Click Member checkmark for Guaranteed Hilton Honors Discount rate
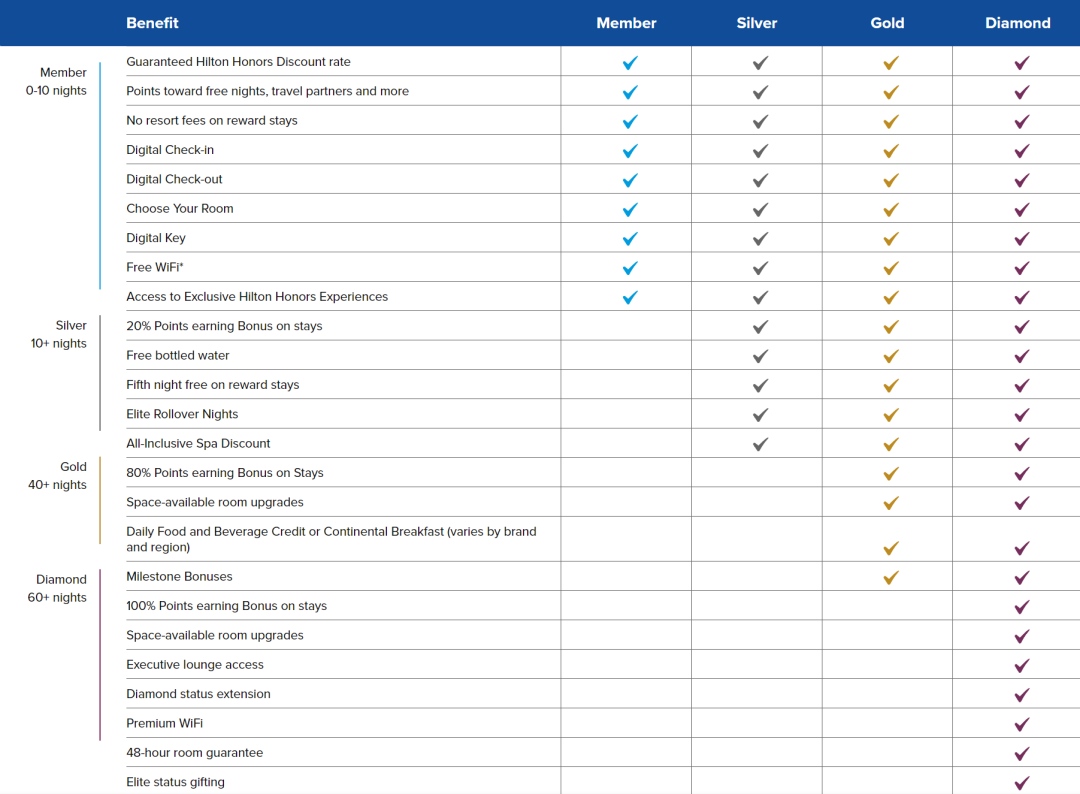 630,63
